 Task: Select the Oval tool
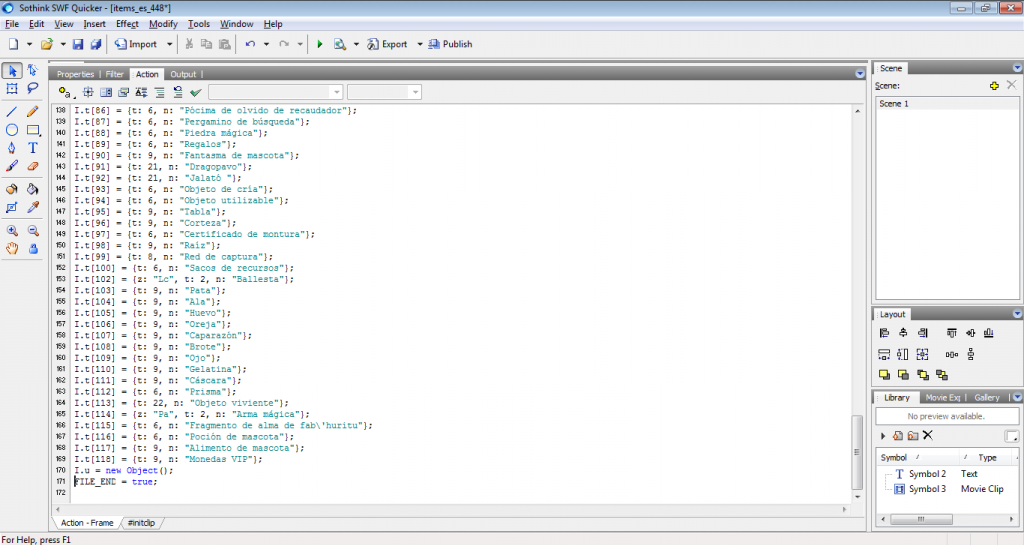coord(12,130)
